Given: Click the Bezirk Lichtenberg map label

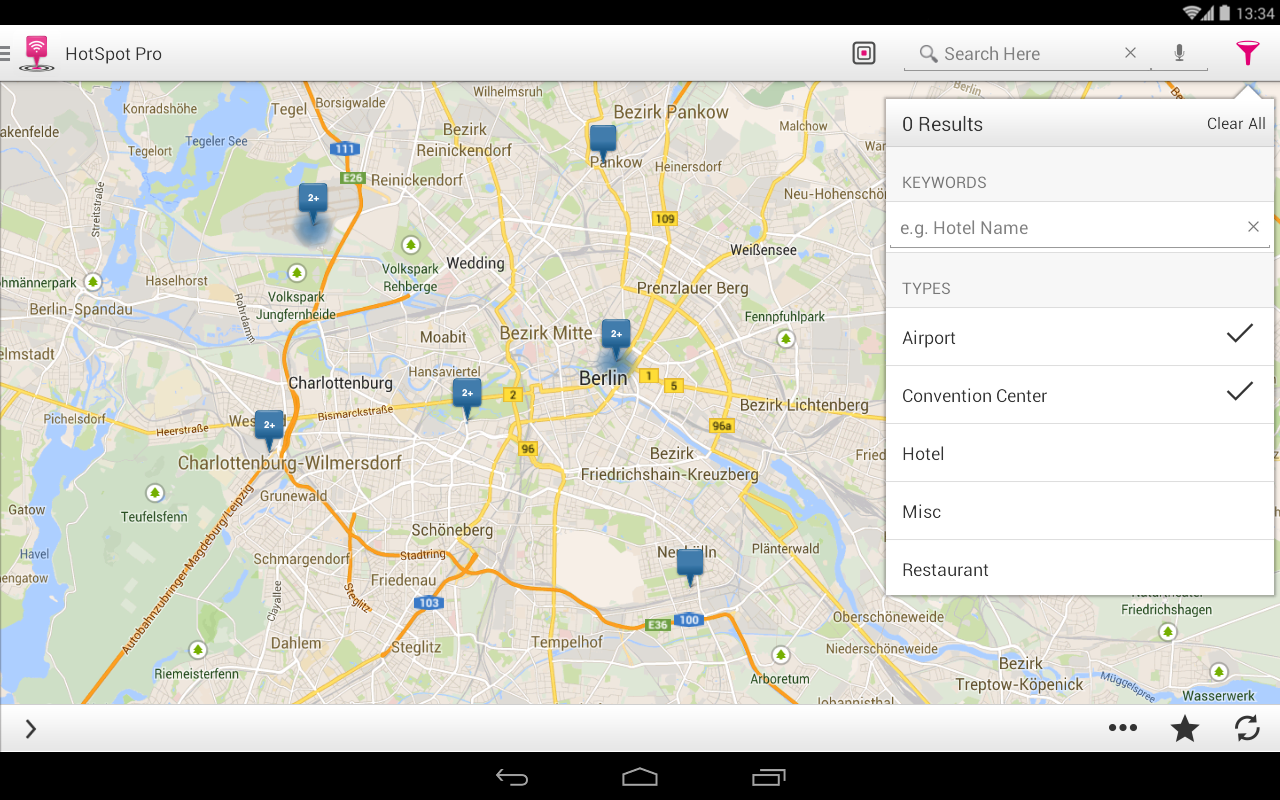Looking at the screenshot, I should pos(804,405).
